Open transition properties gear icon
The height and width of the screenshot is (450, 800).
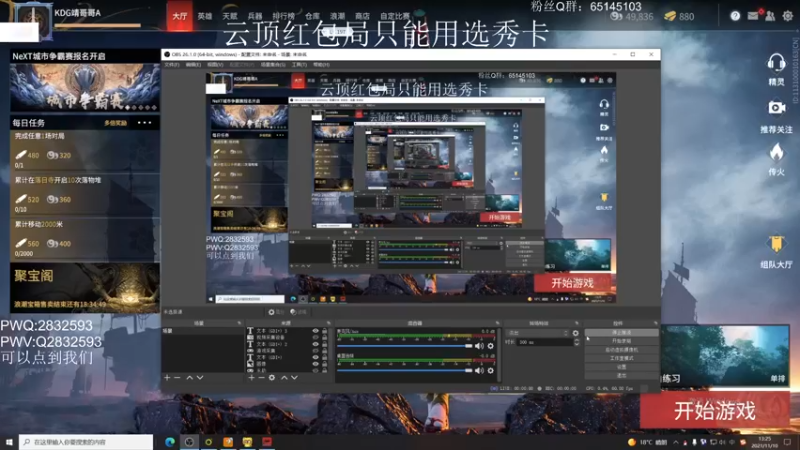(x=576, y=333)
